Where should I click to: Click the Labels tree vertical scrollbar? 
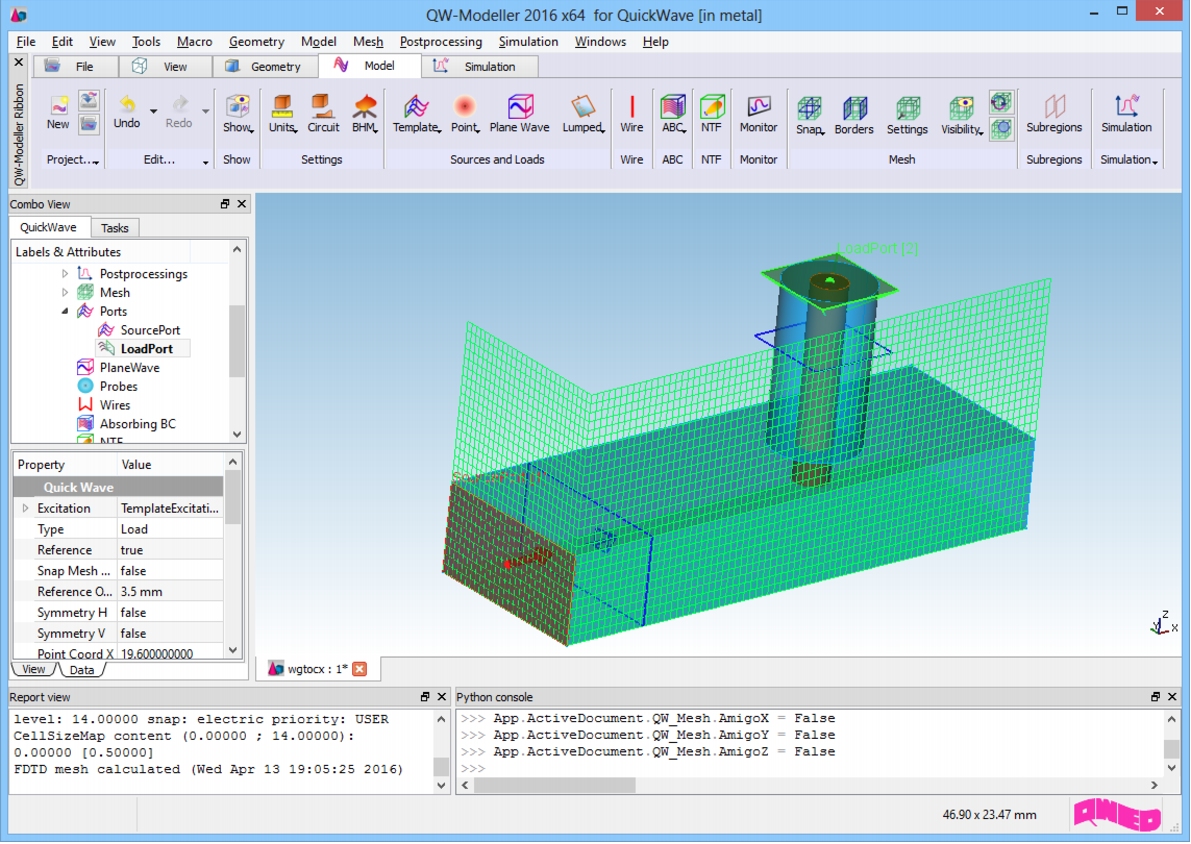pos(237,340)
